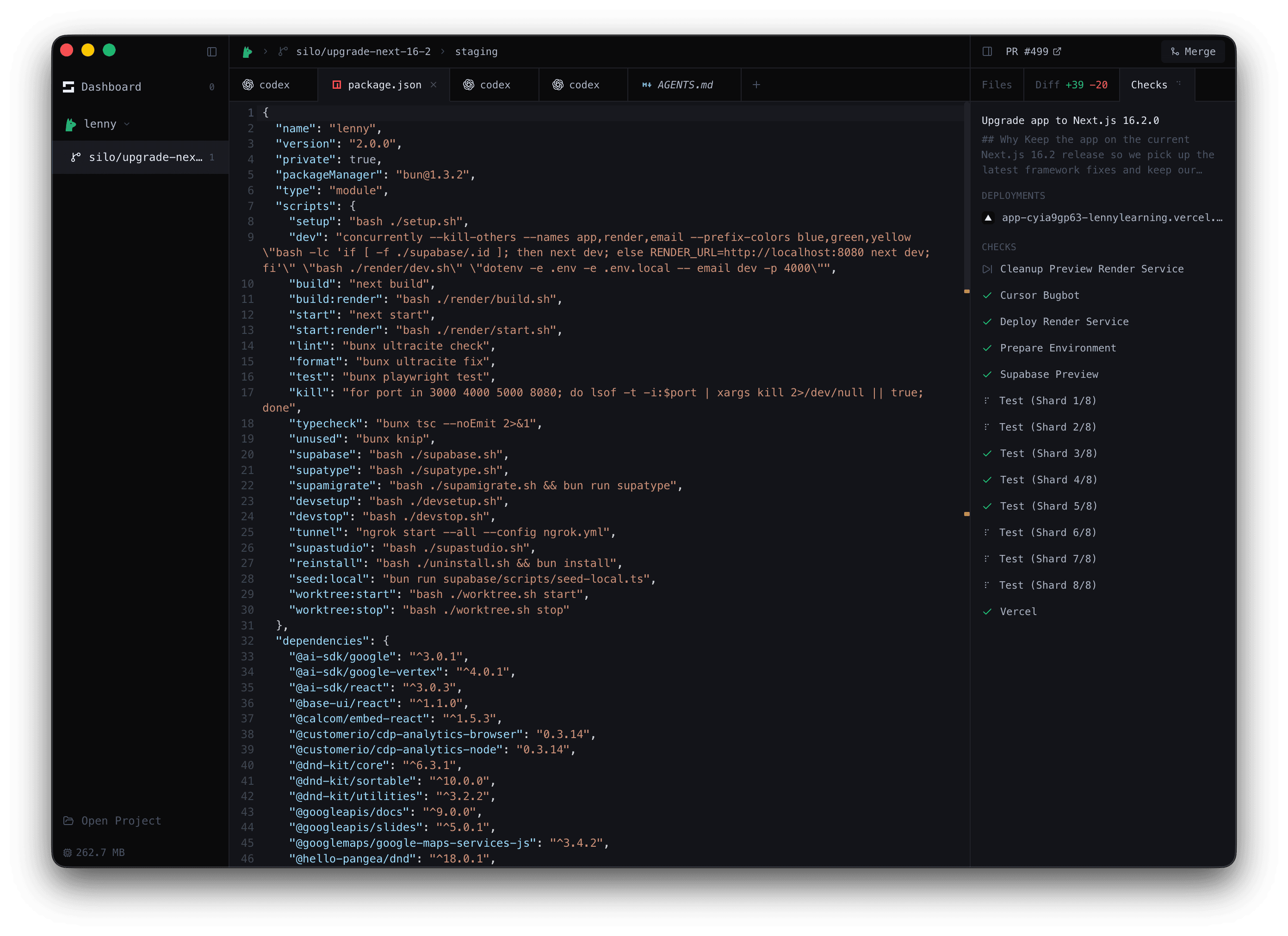Toggle the left sidebar panel icon
Image resolution: width=1288 pixels, height=936 pixels.
coord(212,52)
